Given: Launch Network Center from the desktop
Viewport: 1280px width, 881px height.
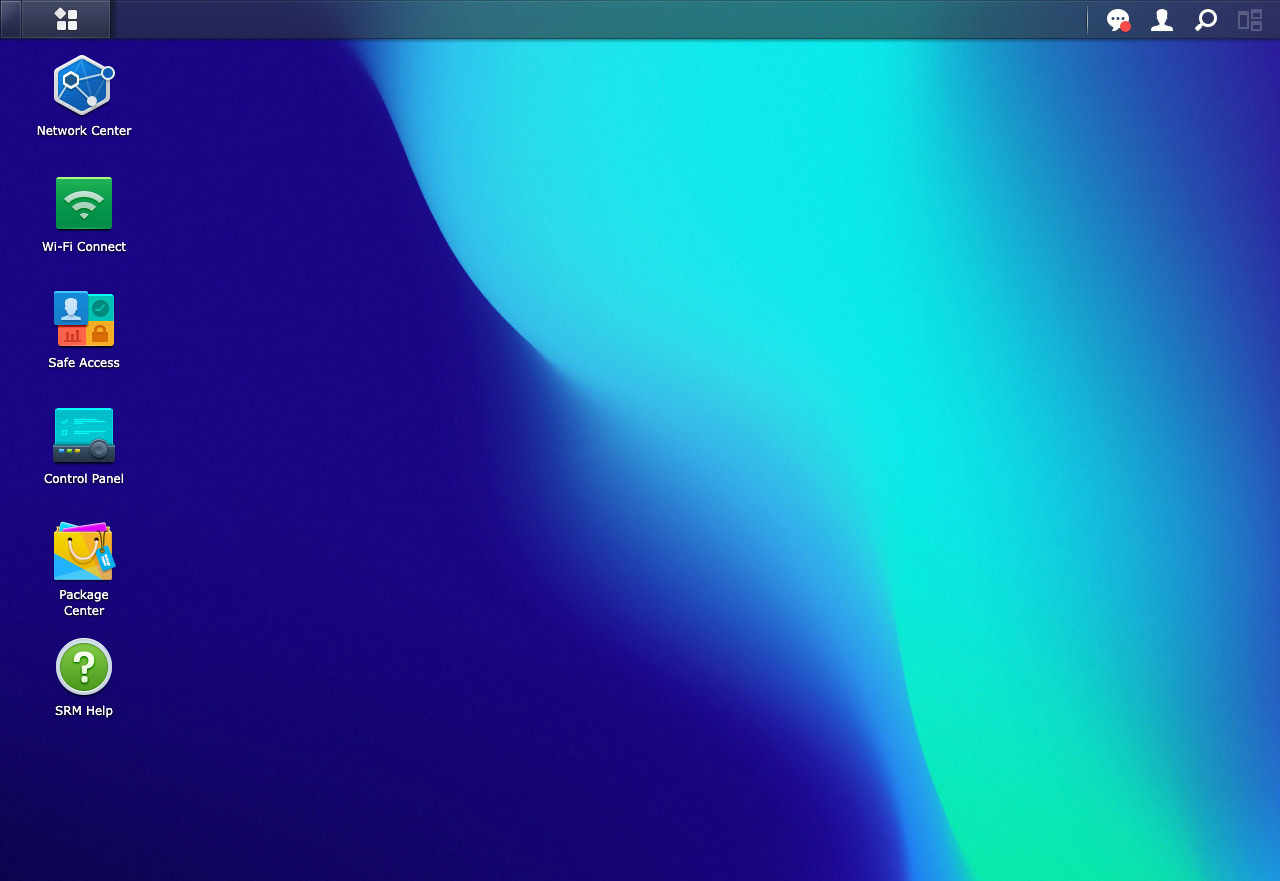Looking at the screenshot, I should [84, 97].
